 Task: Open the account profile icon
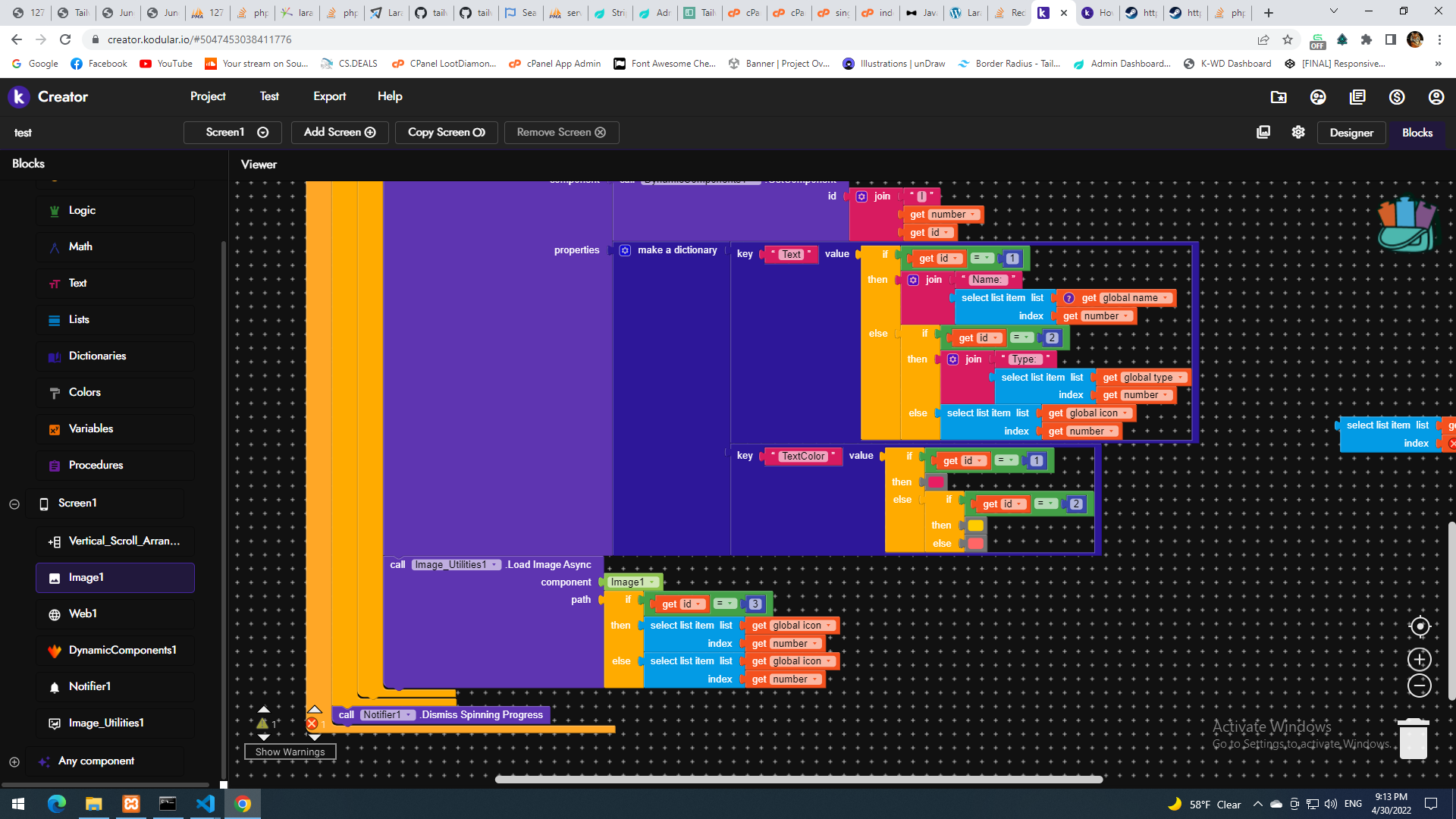click(x=1436, y=97)
